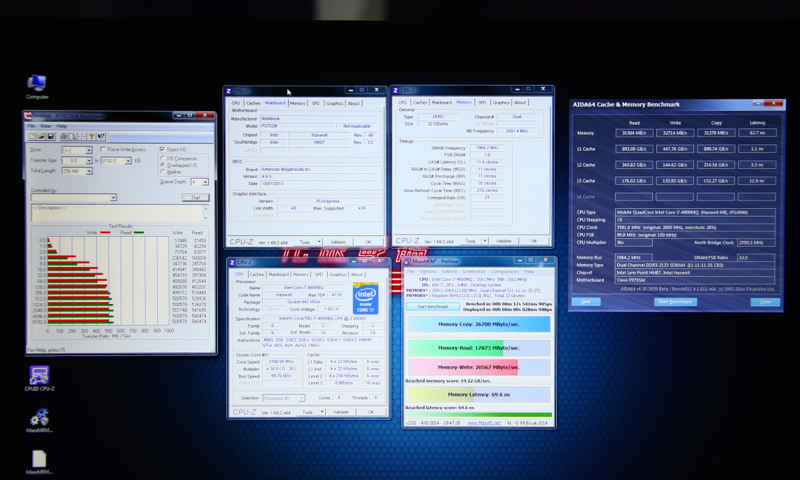Enable Force Write Access checkbox
The height and width of the screenshot is (480, 800).
click(104, 149)
